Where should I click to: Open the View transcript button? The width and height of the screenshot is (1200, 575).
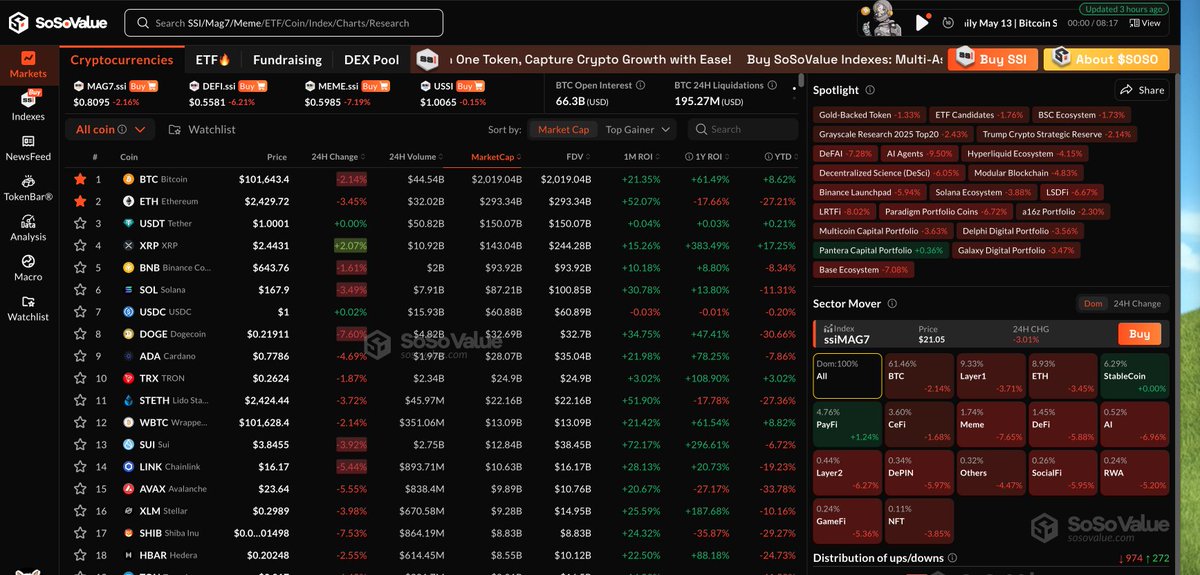(x=1145, y=23)
